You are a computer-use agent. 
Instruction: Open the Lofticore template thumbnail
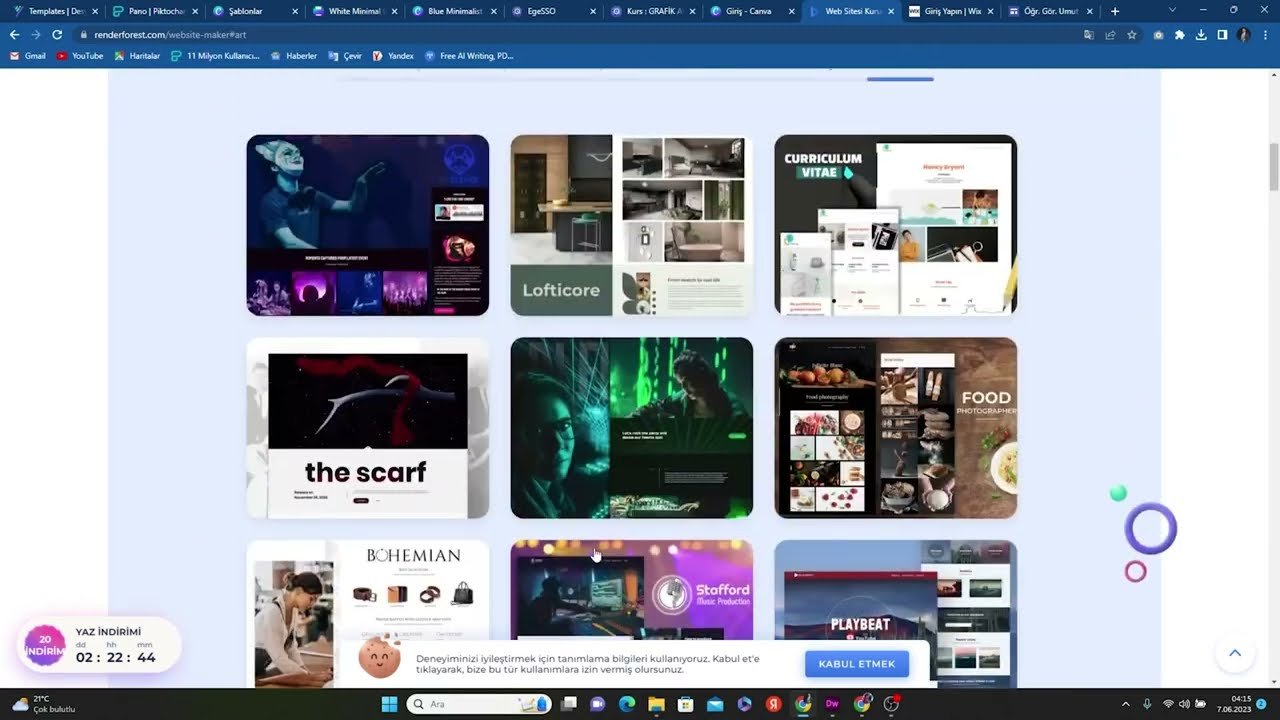click(x=632, y=225)
